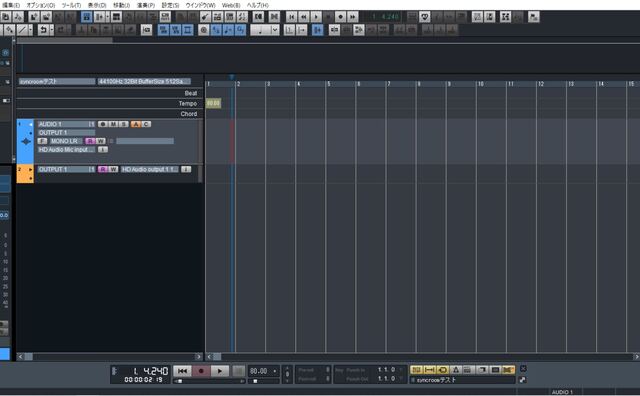
Task: Open the OUTPUT 1 routing field under AUDIO 1
Action: [x=66, y=132]
